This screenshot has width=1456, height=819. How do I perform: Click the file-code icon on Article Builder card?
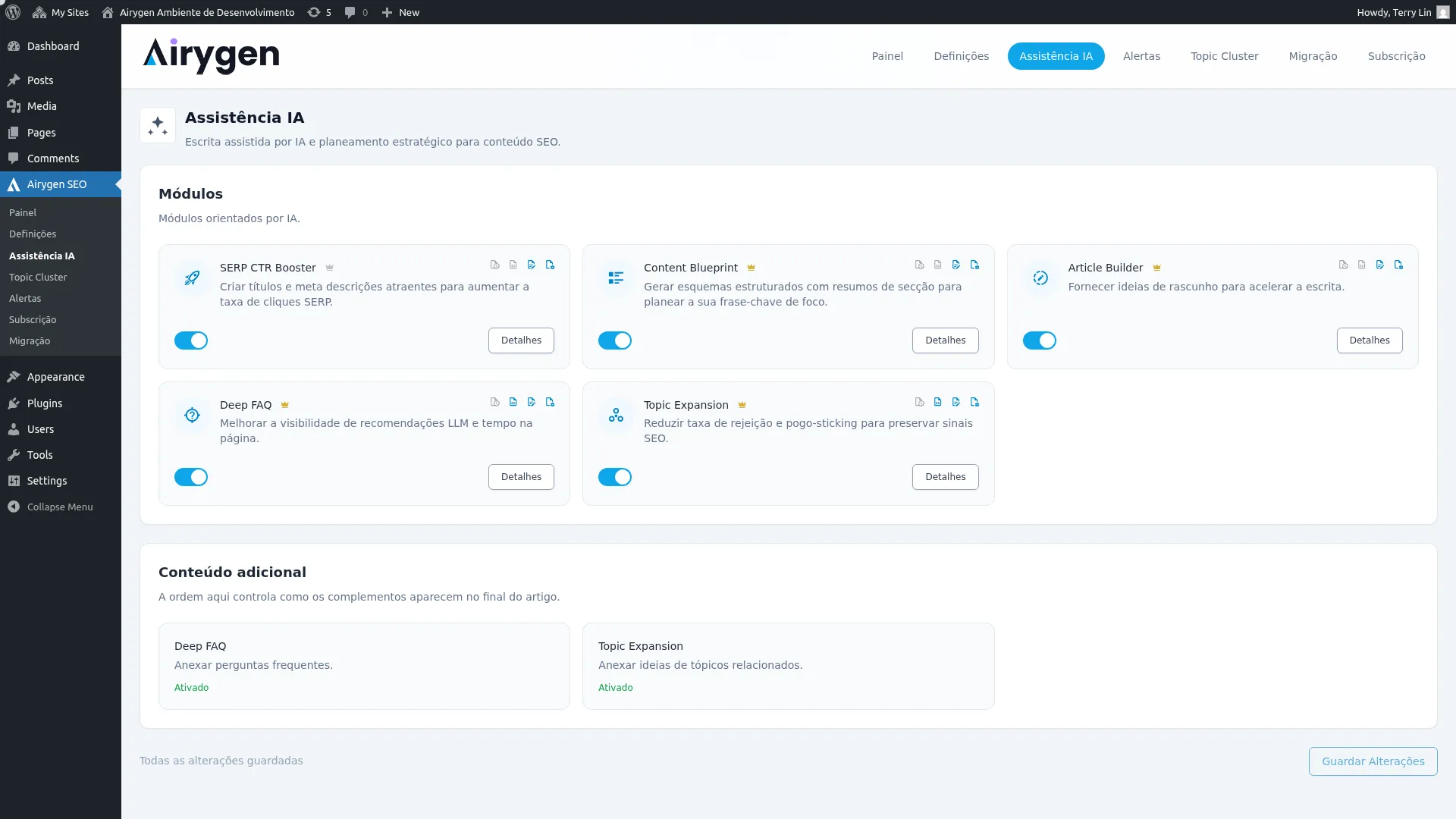(1361, 265)
